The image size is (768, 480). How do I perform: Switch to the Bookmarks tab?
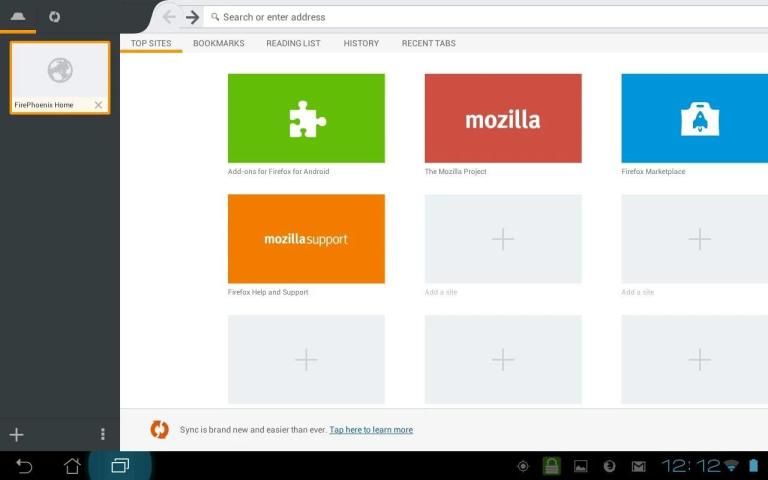[218, 43]
